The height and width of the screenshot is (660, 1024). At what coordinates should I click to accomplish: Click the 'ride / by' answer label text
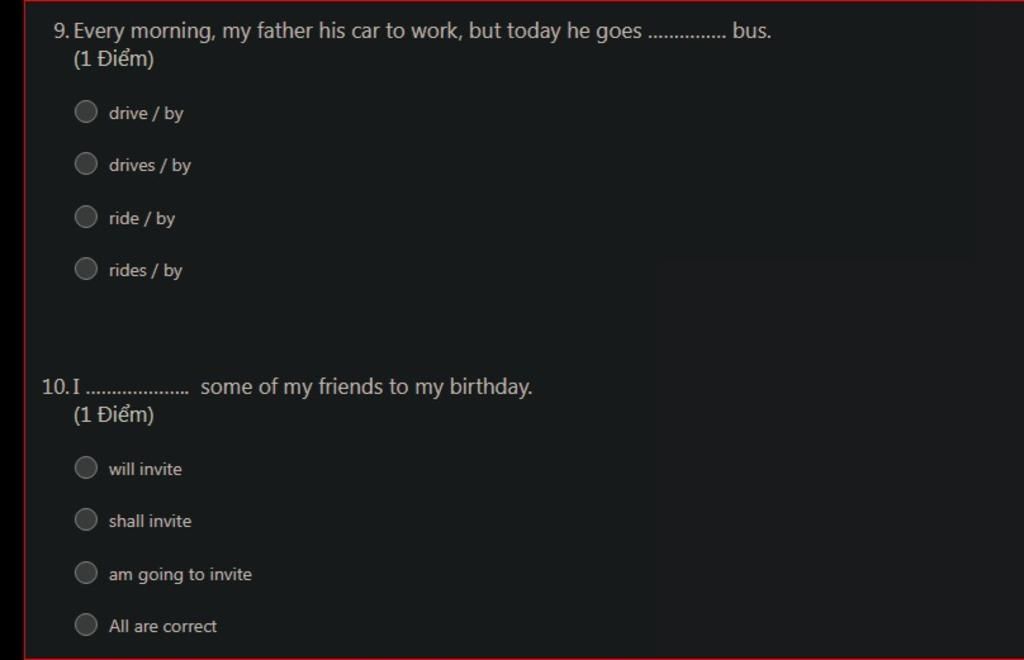[142, 218]
